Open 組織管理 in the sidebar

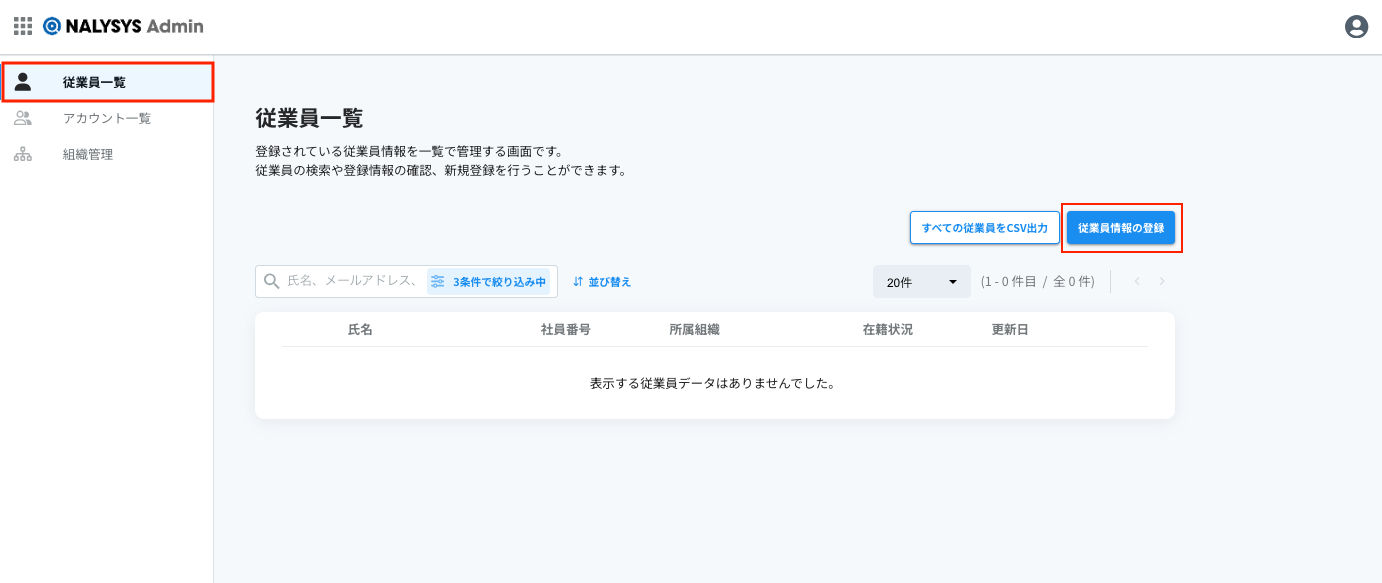click(107, 155)
